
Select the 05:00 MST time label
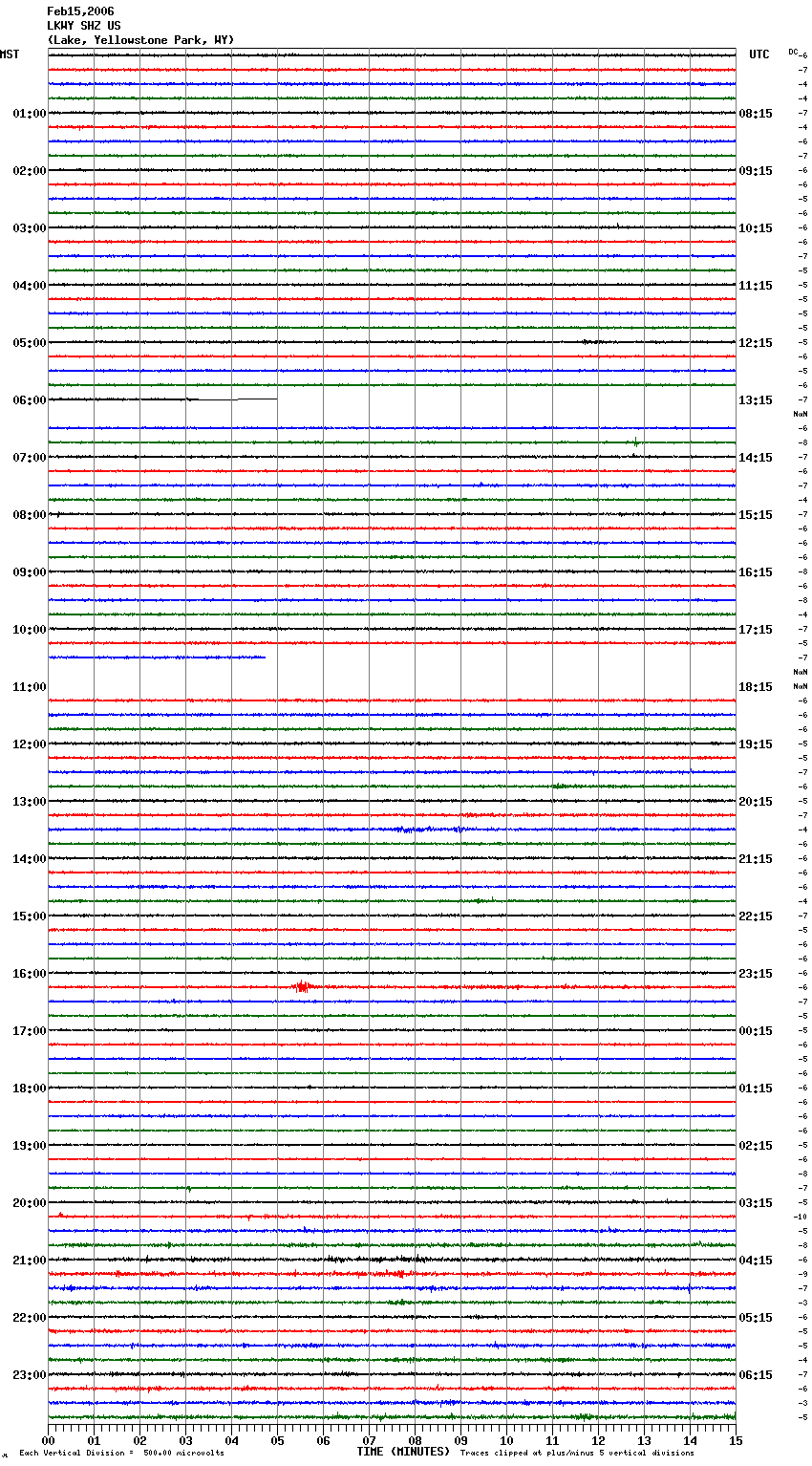tap(30, 343)
